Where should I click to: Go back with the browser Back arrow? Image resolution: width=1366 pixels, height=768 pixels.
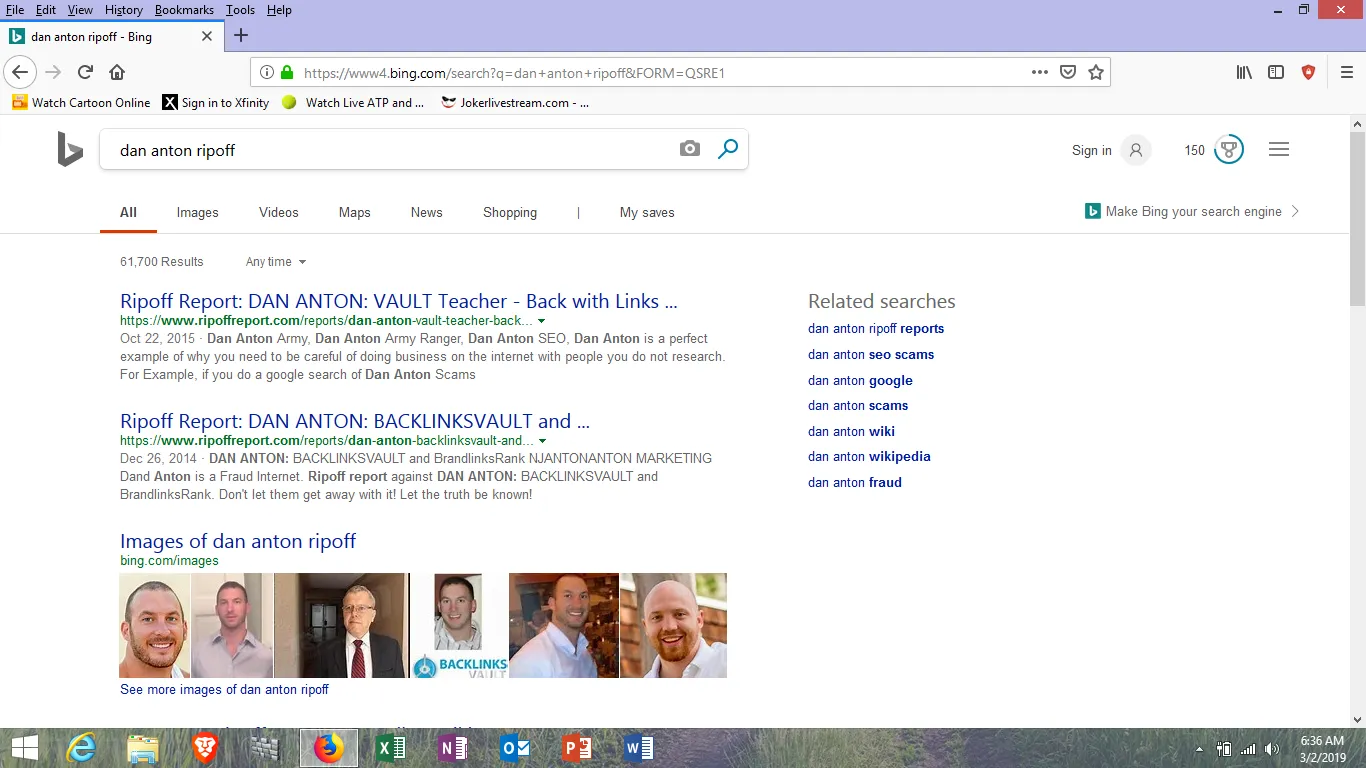pyautogui.click(x=20, y=72)
